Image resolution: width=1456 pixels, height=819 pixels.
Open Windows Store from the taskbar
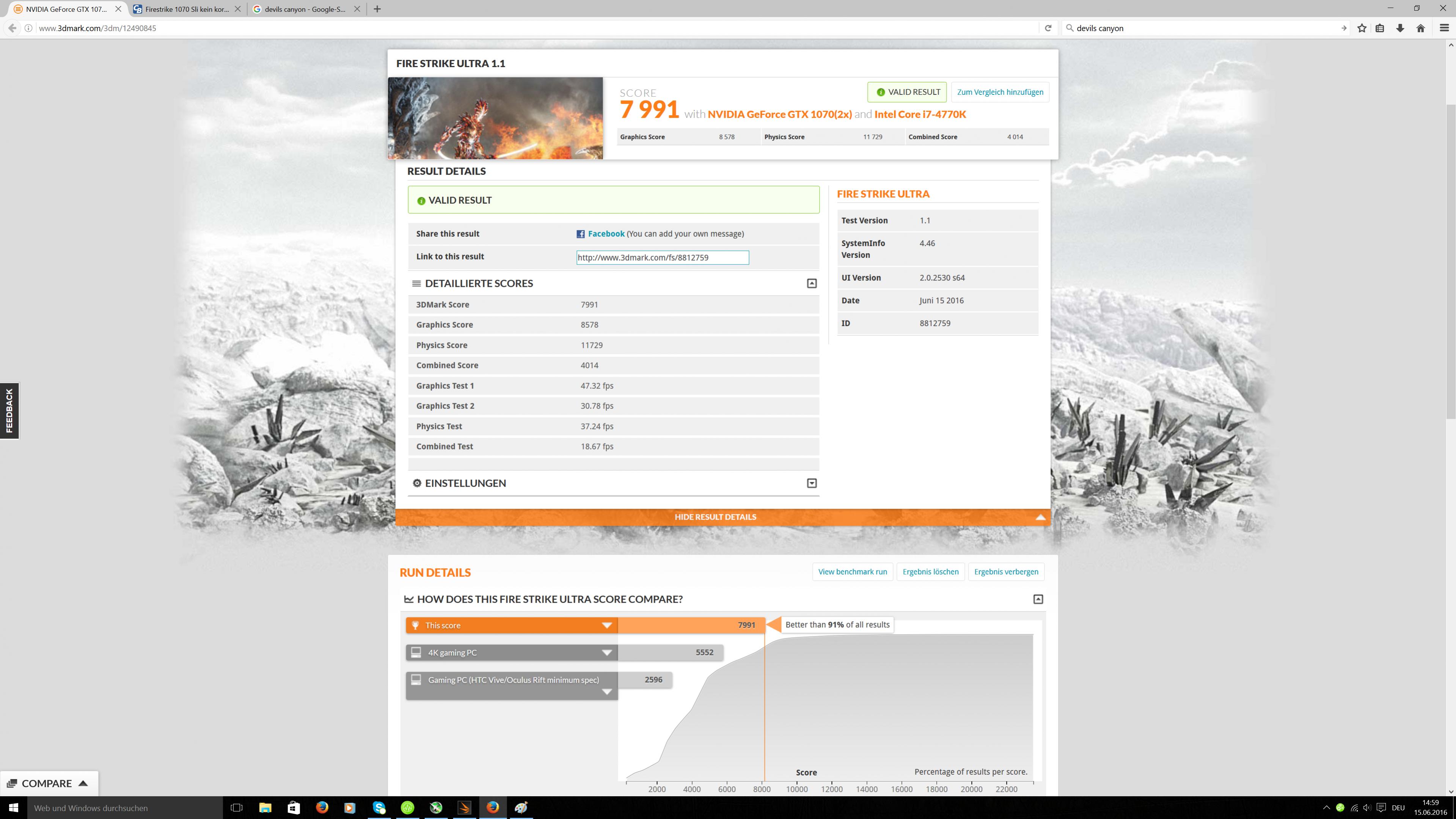pyautogui.click(x=293, y=808)
